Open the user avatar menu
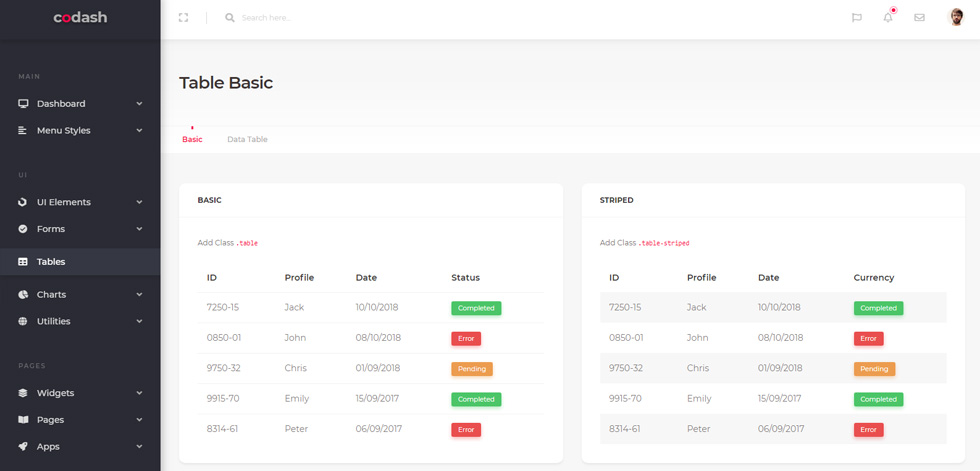980x471 pixels. pyautogui.click(x=956, y=17)
